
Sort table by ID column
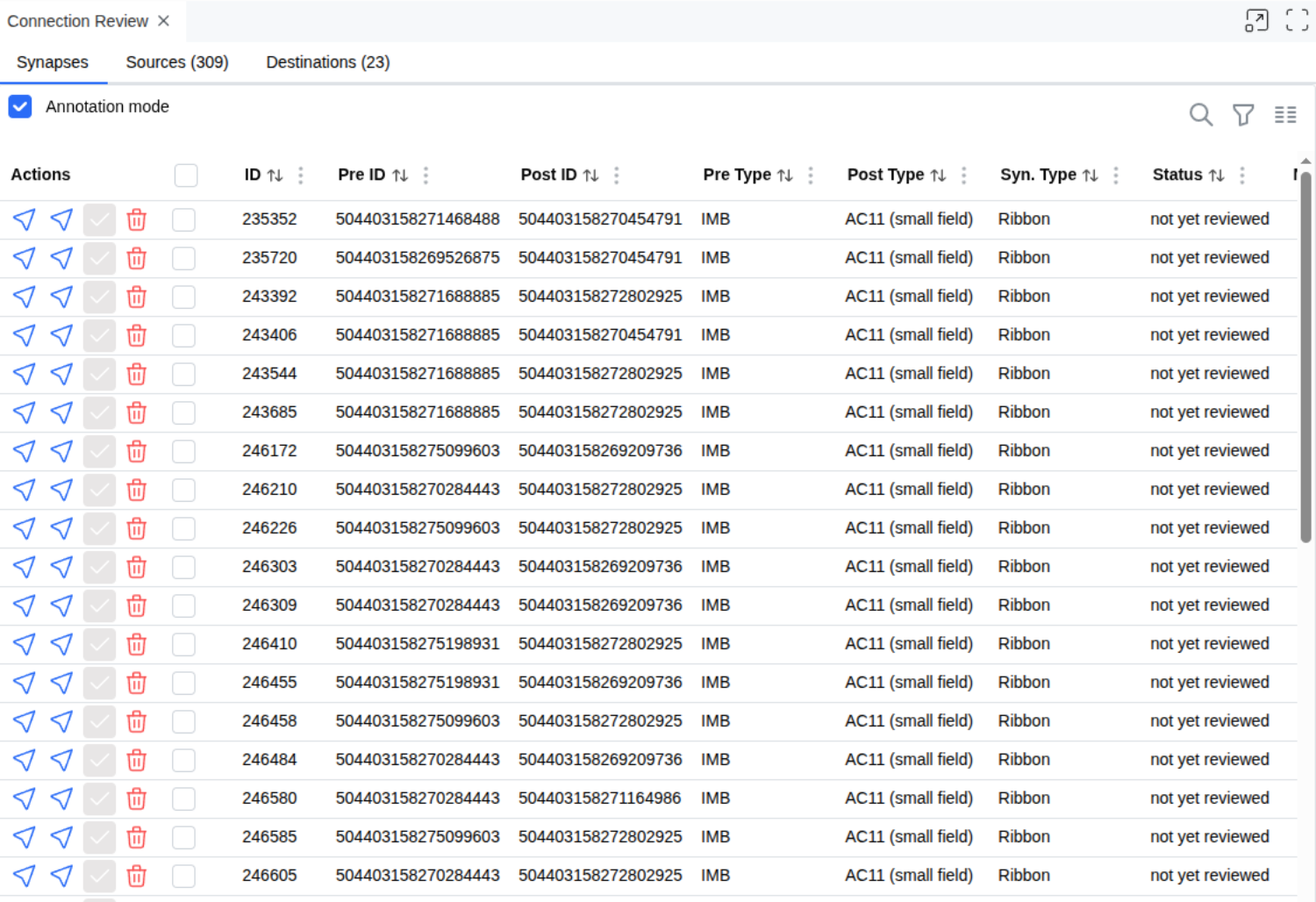click(x=275, y=175)
